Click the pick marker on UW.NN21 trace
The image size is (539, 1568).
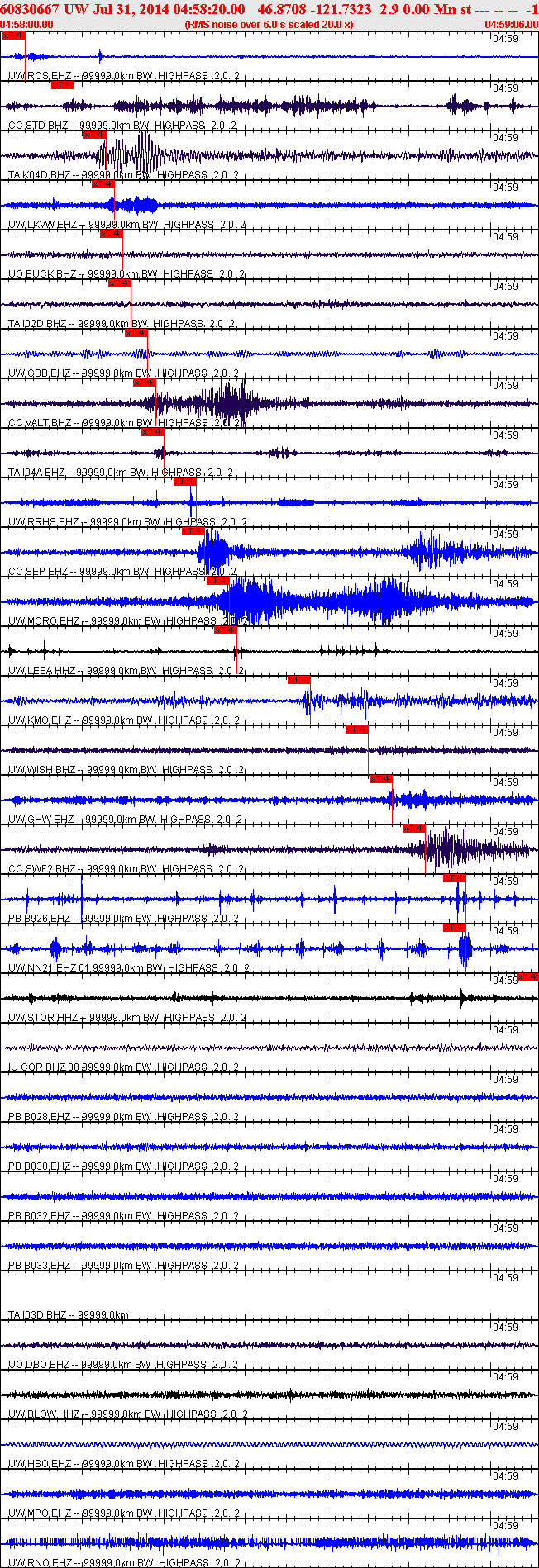point(455,928)
